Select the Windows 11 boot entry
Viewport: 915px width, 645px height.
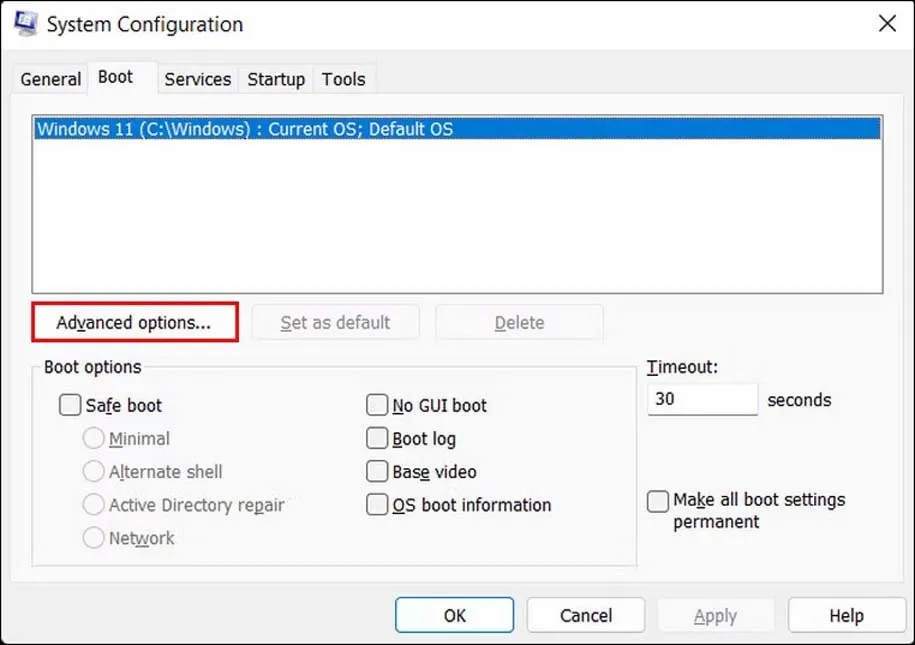[x=244, y=129]
